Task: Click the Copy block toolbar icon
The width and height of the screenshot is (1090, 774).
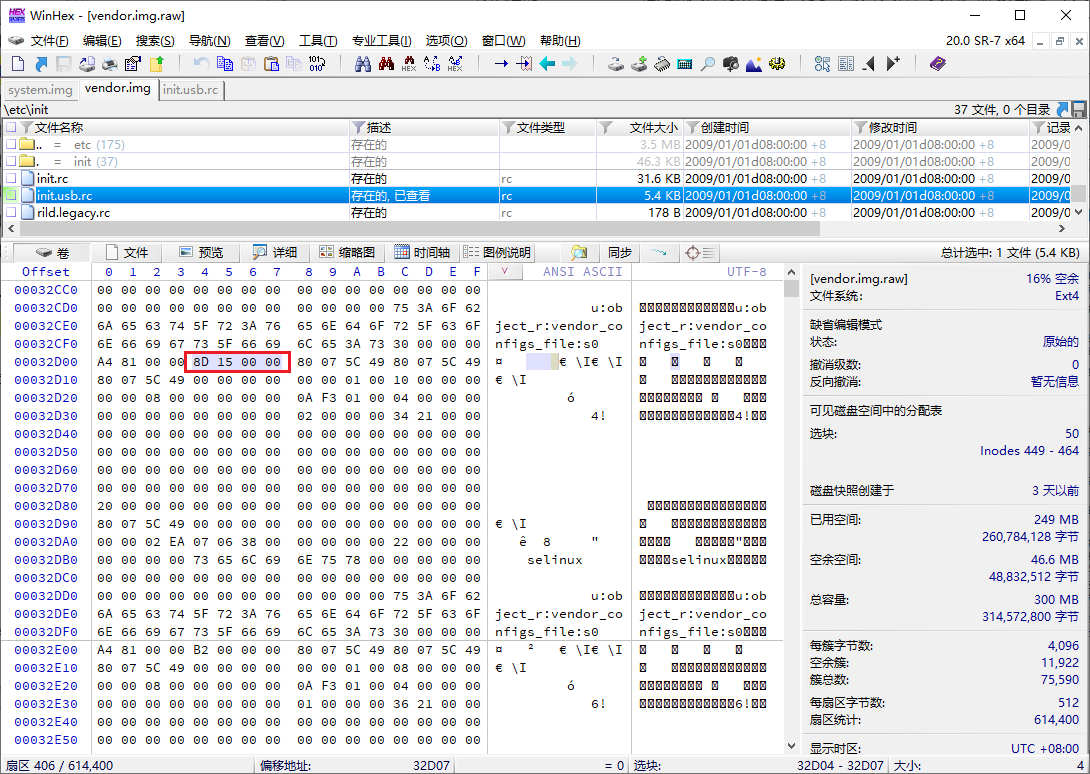Action: tap(225, 64)
